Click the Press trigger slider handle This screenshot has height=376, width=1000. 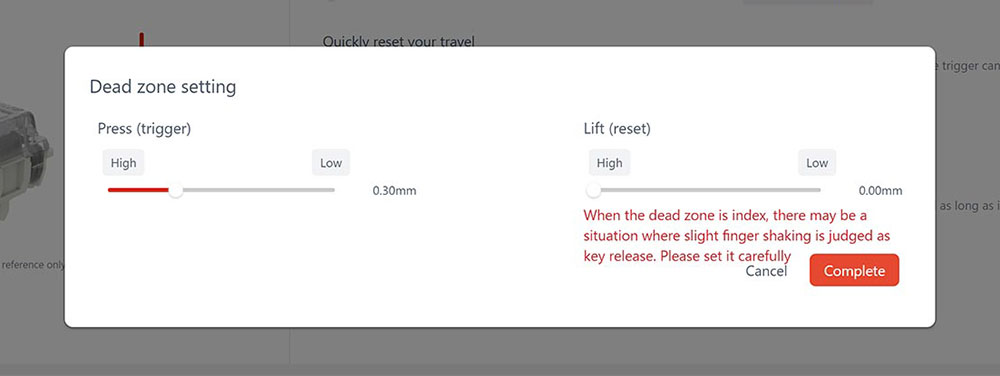(175, 190)
